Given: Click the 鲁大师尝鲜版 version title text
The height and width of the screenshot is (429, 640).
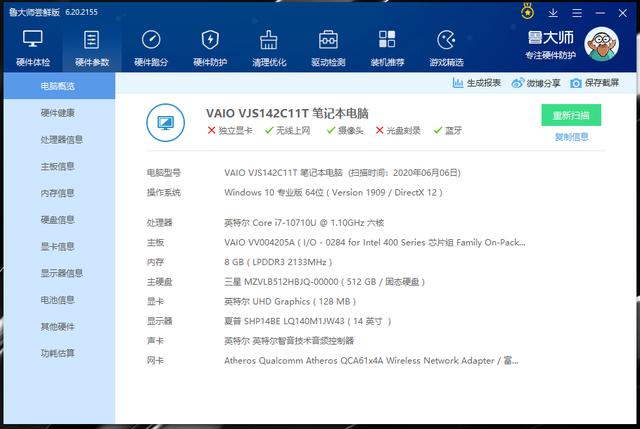Looking at the screenshot, I should click(53, 12).
